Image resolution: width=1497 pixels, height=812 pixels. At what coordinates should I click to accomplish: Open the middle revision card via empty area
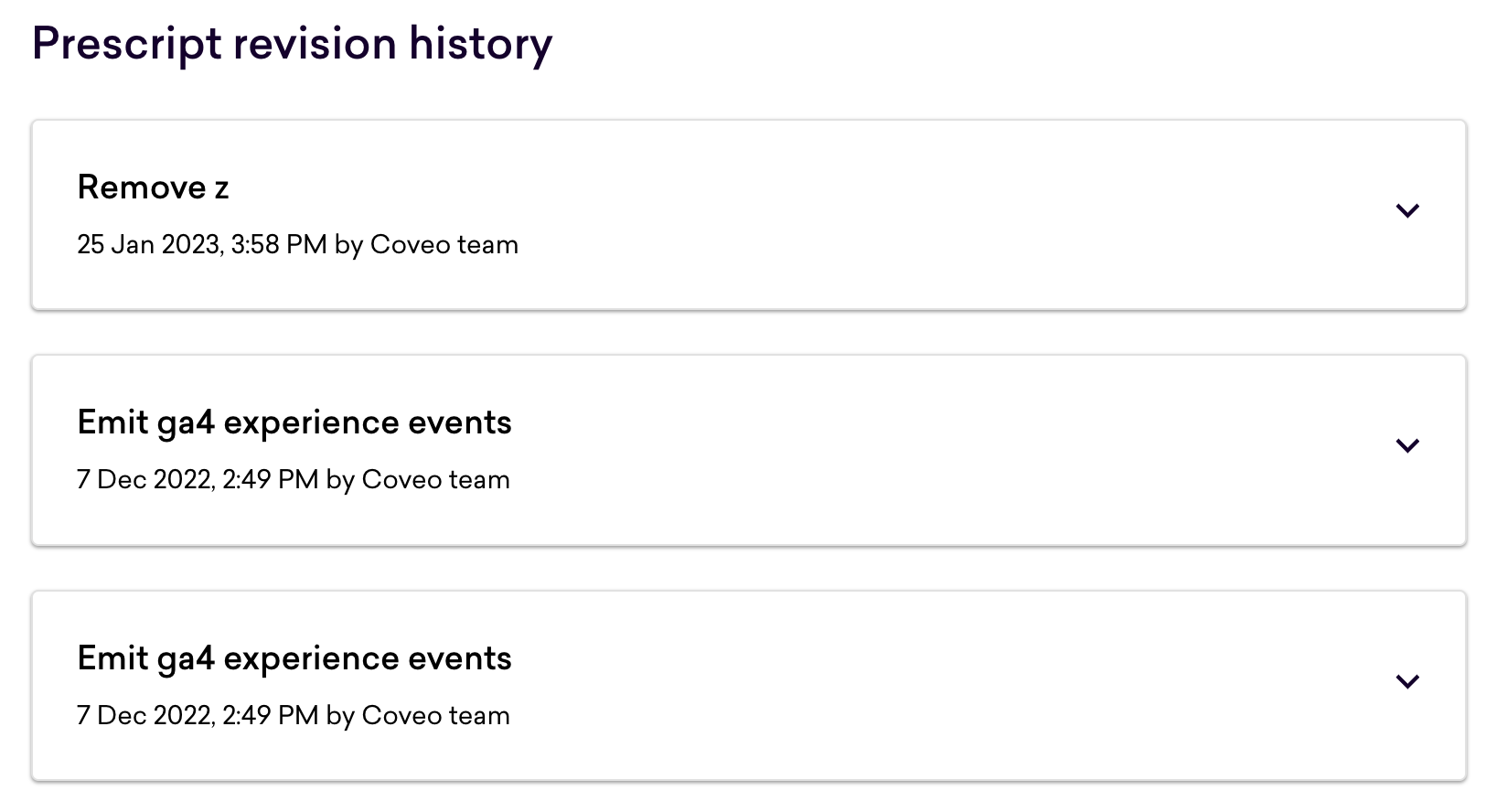click(914, 450)
